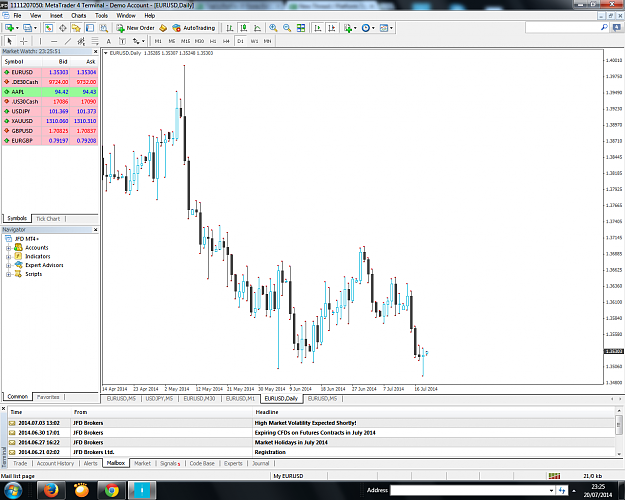
Task: Switch timeframe to W1
Action: pyautogui.click(x=254, y=41)
